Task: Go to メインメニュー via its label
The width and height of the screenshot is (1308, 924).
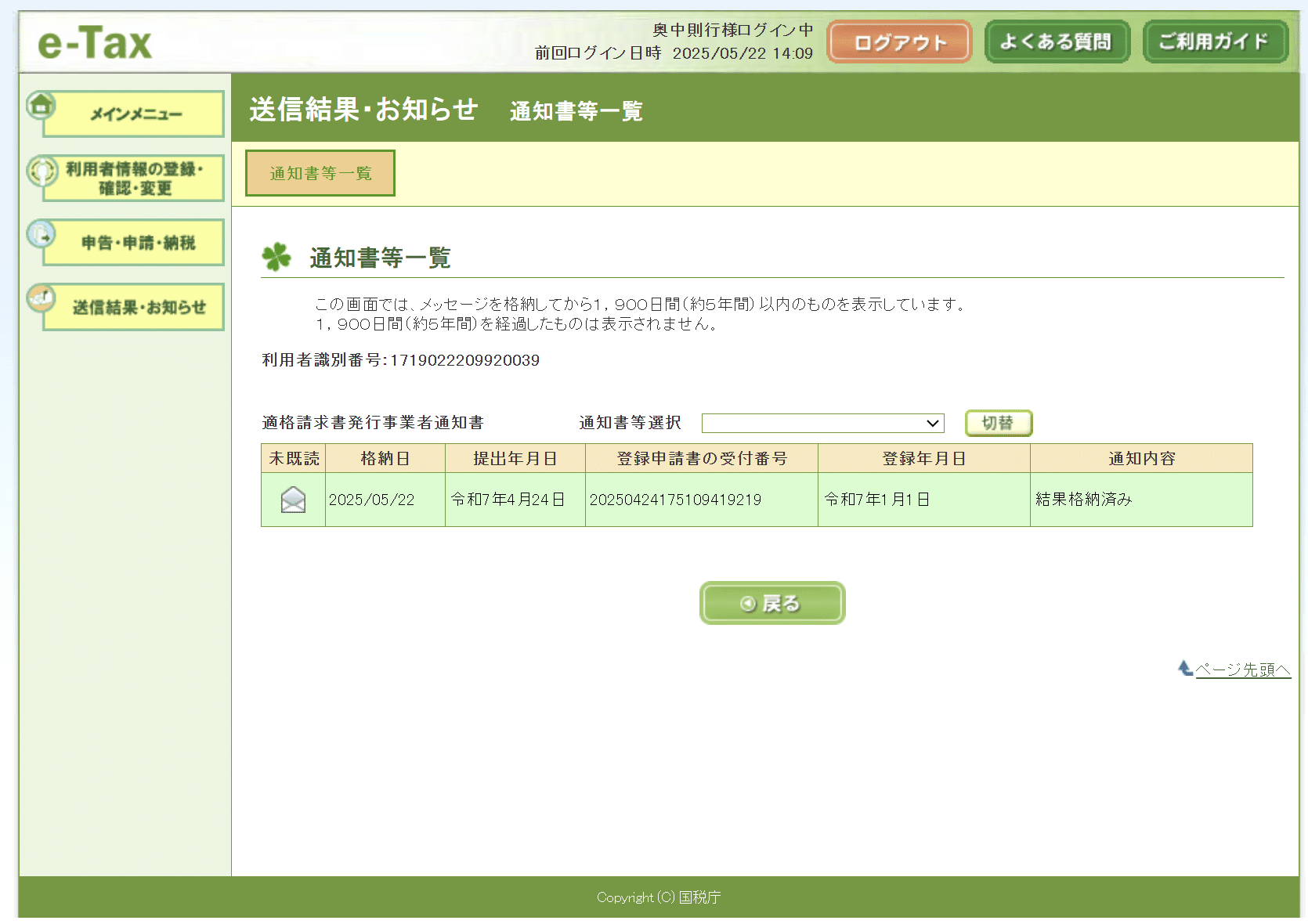Action: 135,114
